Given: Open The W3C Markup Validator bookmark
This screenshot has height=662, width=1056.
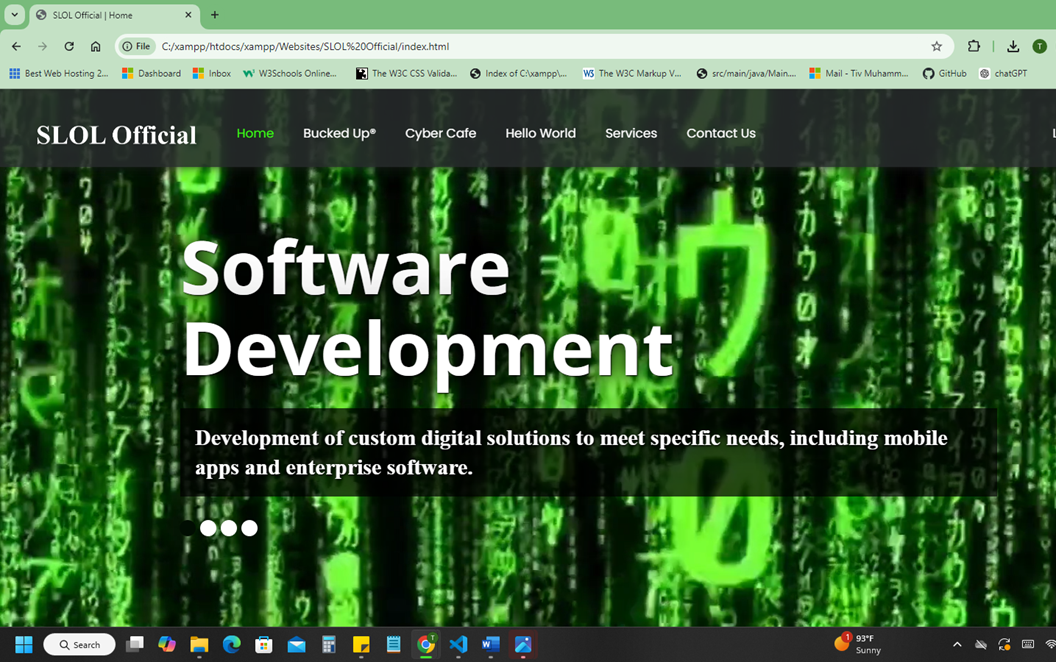Looking at the screenshot, I should (x=632, y=73).
